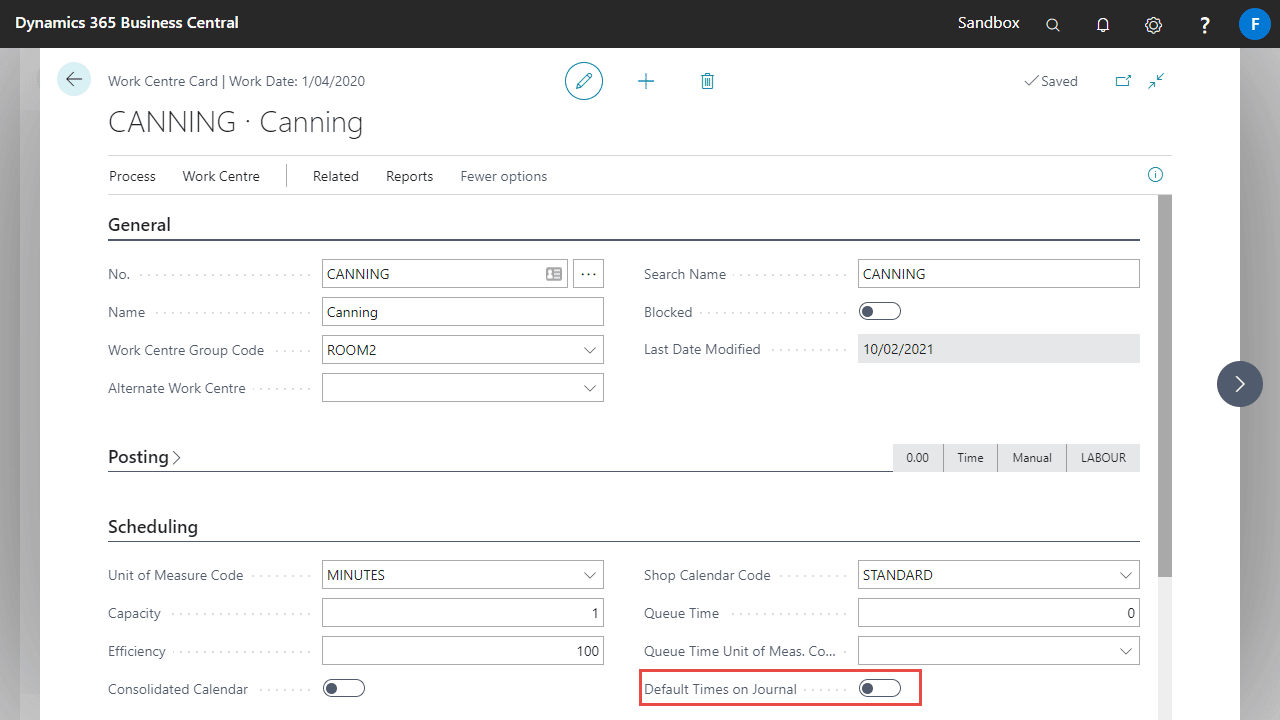Click the collapse page arrows icon
Image resolution: width=1280 pixels, height=720 pixels.
(x=1156, y=81)
